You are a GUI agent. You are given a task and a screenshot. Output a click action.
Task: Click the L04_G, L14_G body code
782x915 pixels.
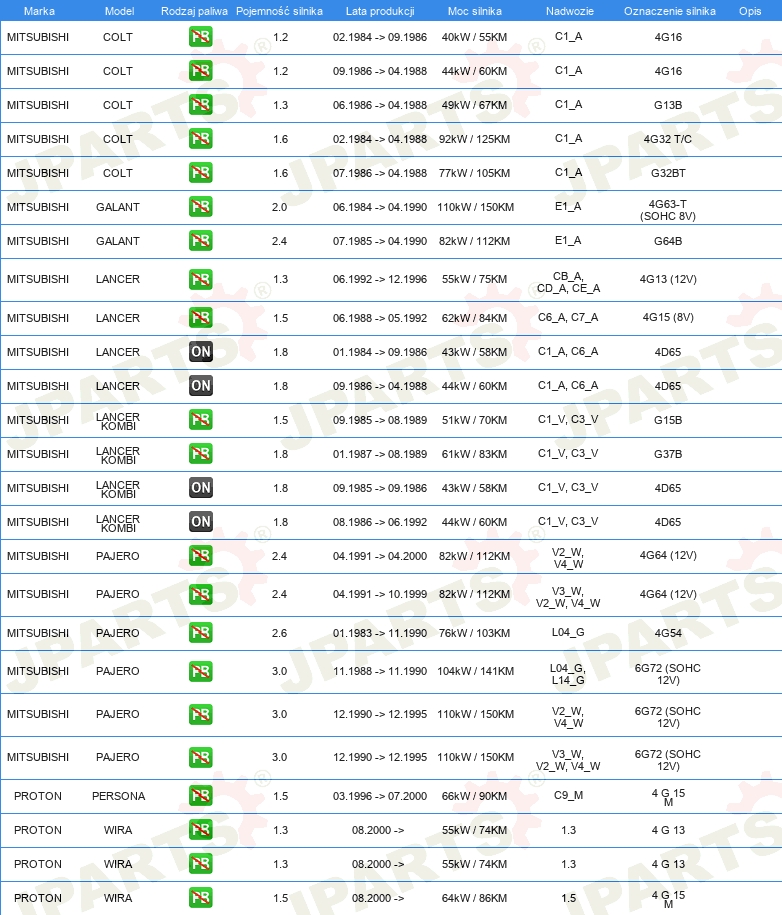click(x=568, y=674)
